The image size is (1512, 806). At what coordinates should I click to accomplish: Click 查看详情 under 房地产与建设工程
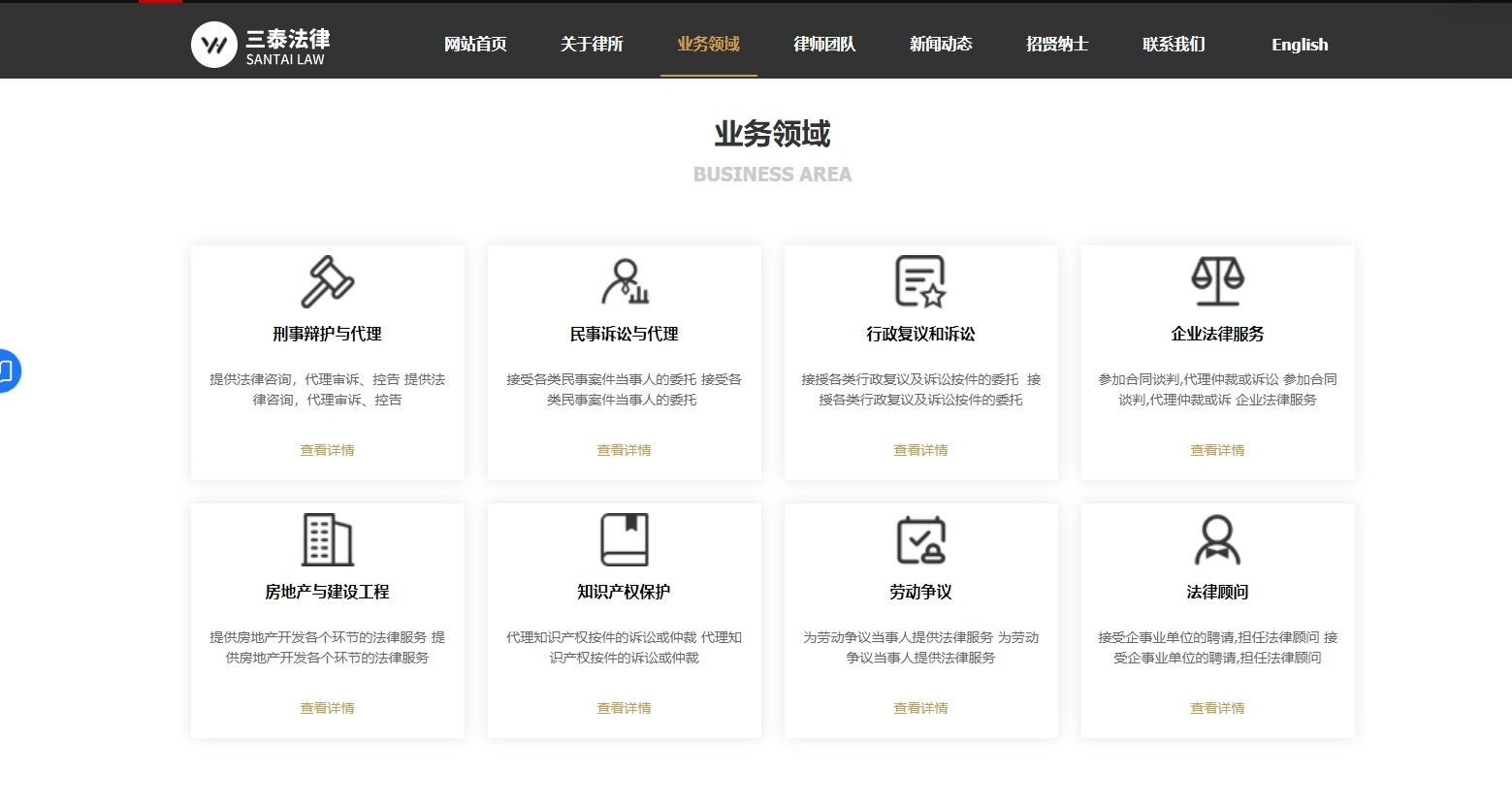[x=328, y=708]
